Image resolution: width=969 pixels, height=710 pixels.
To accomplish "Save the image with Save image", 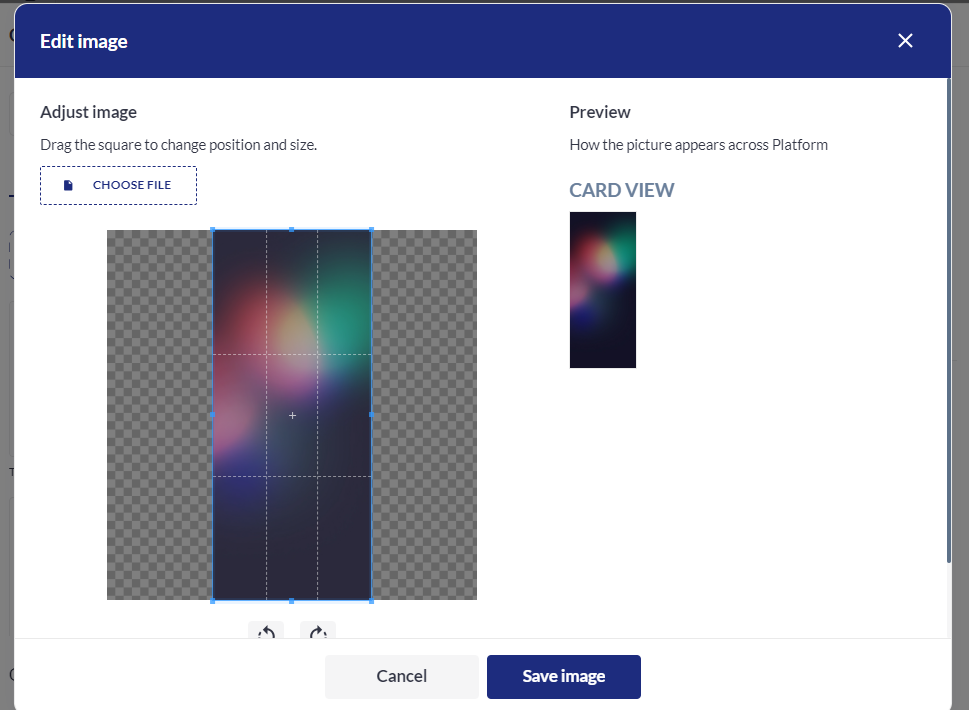I will 563,677.
